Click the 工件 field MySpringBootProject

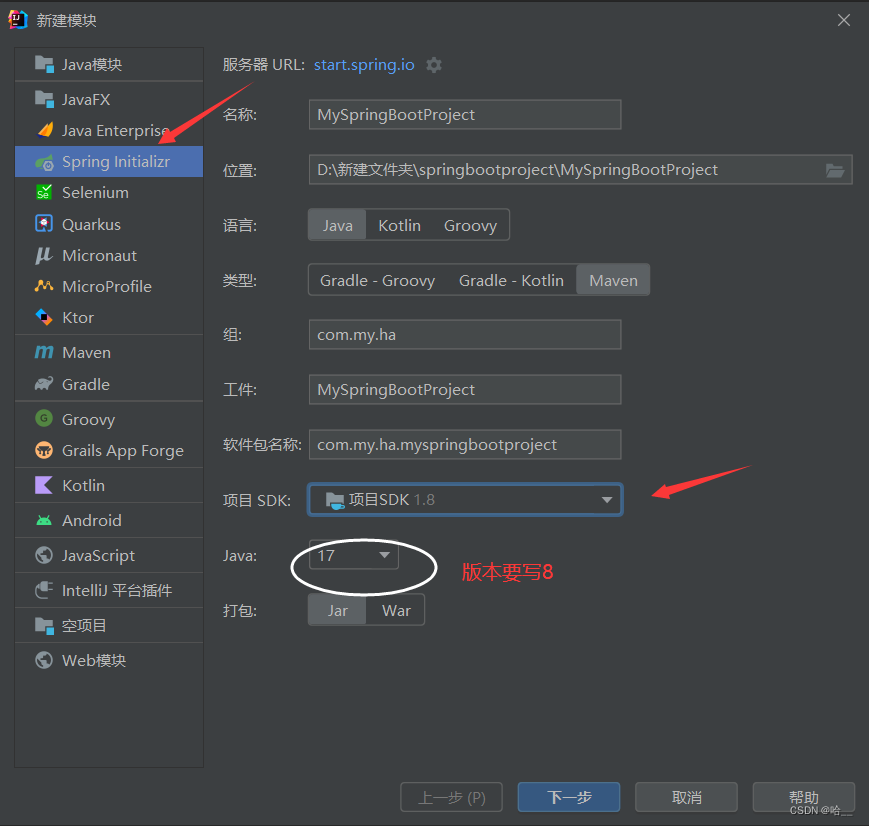[464, 390]
